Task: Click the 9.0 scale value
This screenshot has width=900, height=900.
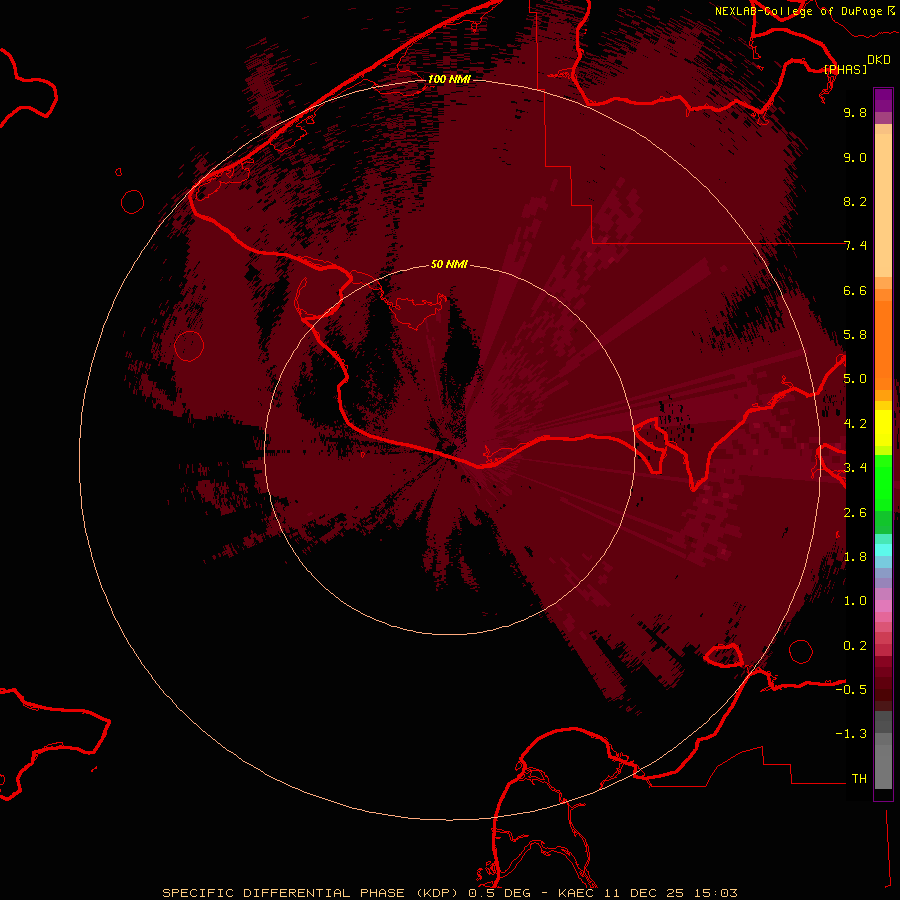Action: (855, 157)
